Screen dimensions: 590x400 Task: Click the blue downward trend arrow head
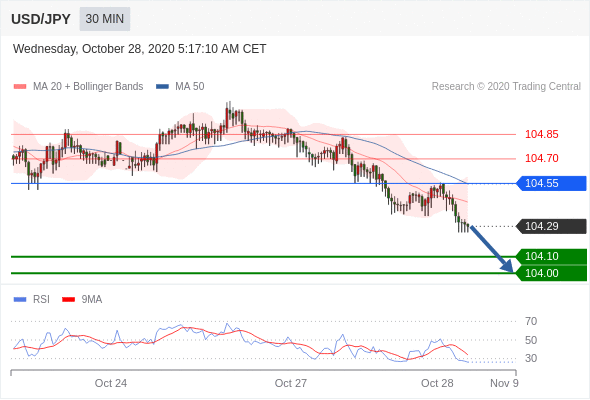click(x=508, y=266)
